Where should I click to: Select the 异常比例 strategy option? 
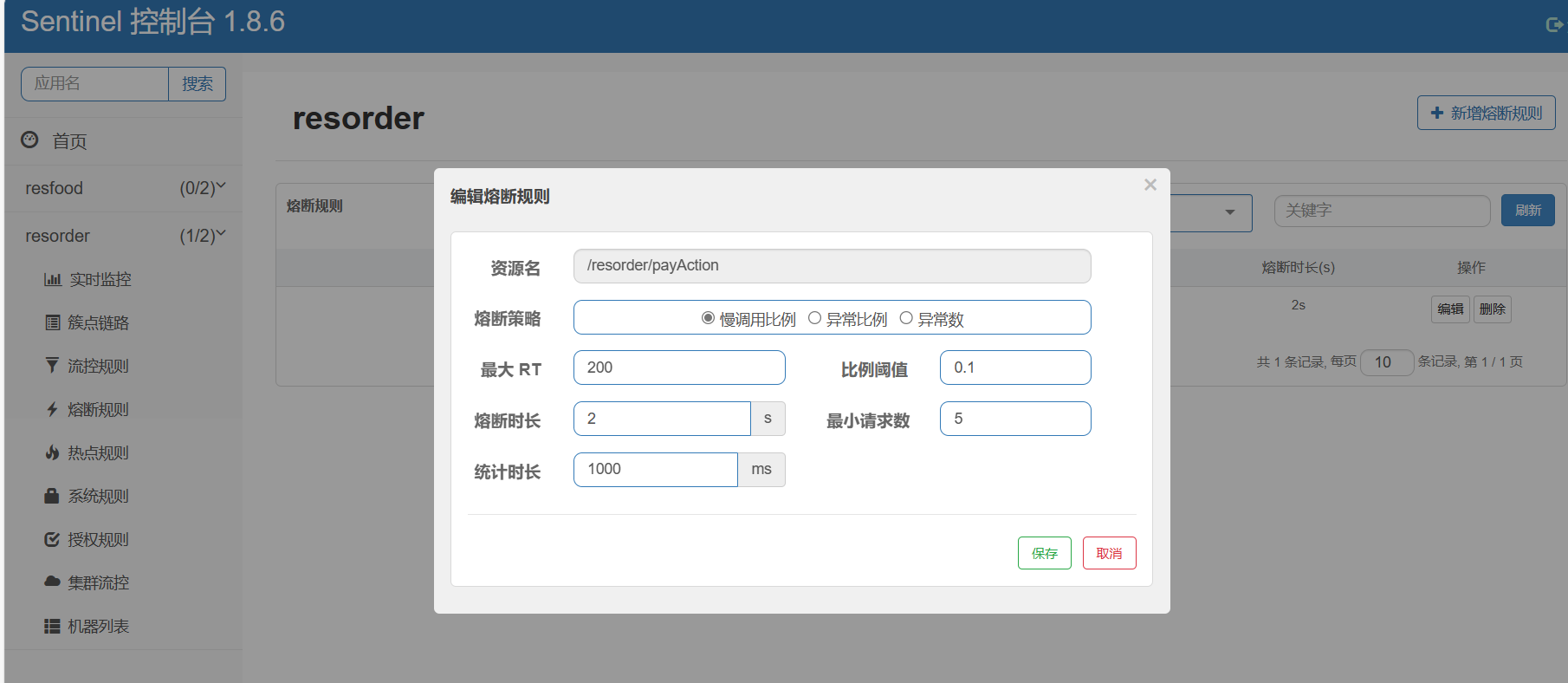tap(814, 318)
